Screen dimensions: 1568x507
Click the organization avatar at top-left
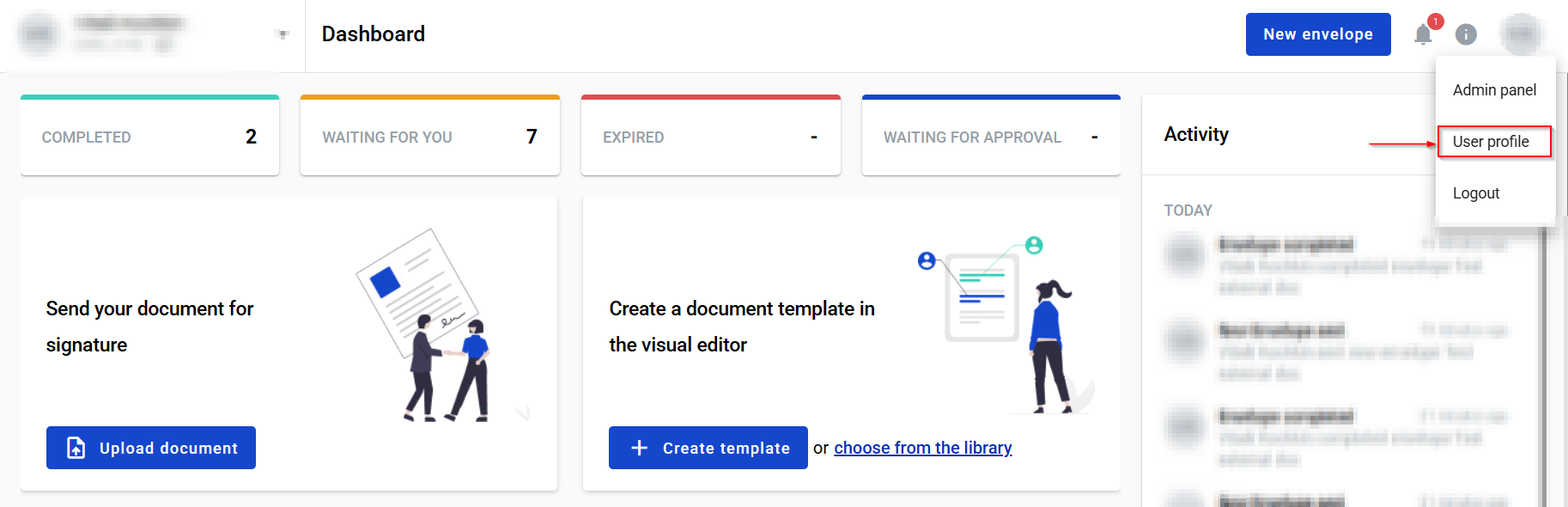39,34
